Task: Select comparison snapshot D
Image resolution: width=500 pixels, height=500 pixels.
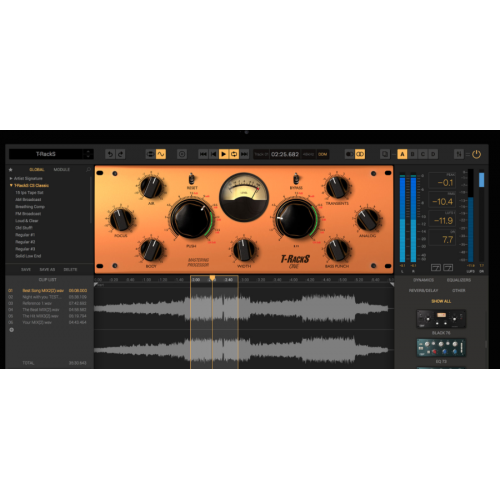Action: click(433, 154)
